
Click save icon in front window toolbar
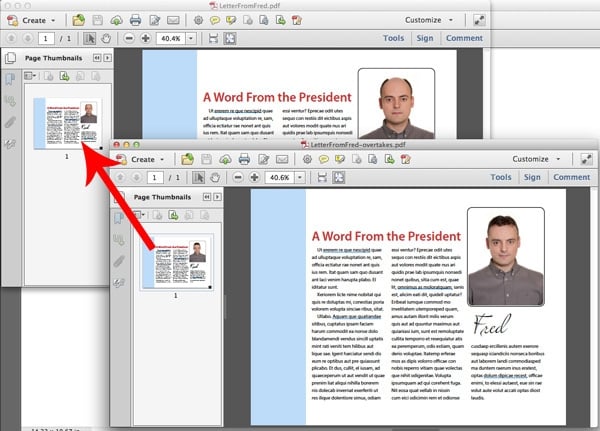[x=206, y=159]
